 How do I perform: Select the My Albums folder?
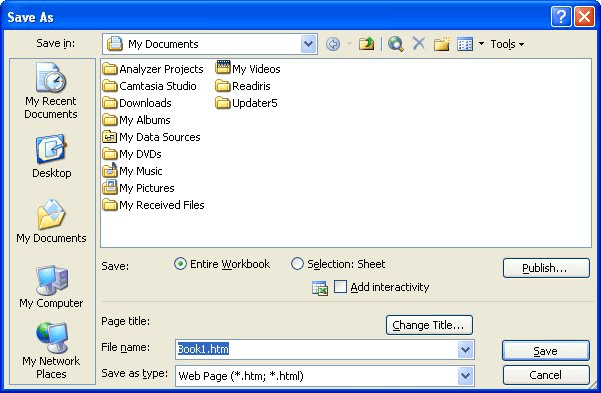pos(136,120)
